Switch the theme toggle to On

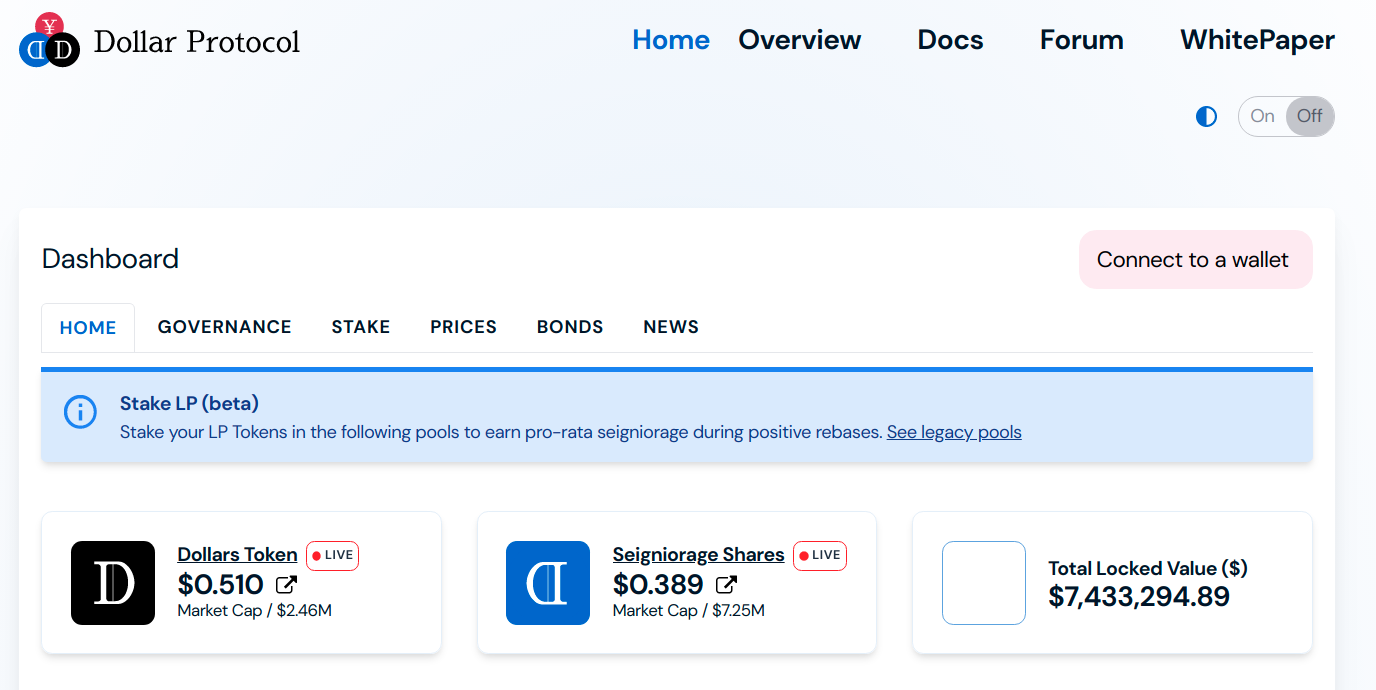(1262, 116)
